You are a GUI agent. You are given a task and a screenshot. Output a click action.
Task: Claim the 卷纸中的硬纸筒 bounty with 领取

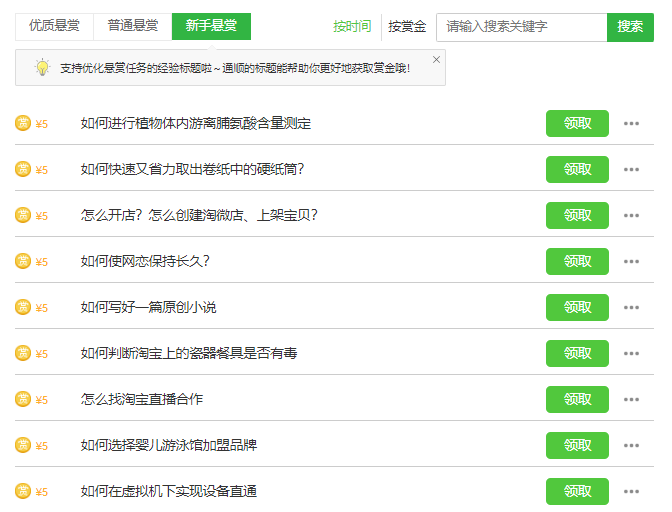coord(577,169)
